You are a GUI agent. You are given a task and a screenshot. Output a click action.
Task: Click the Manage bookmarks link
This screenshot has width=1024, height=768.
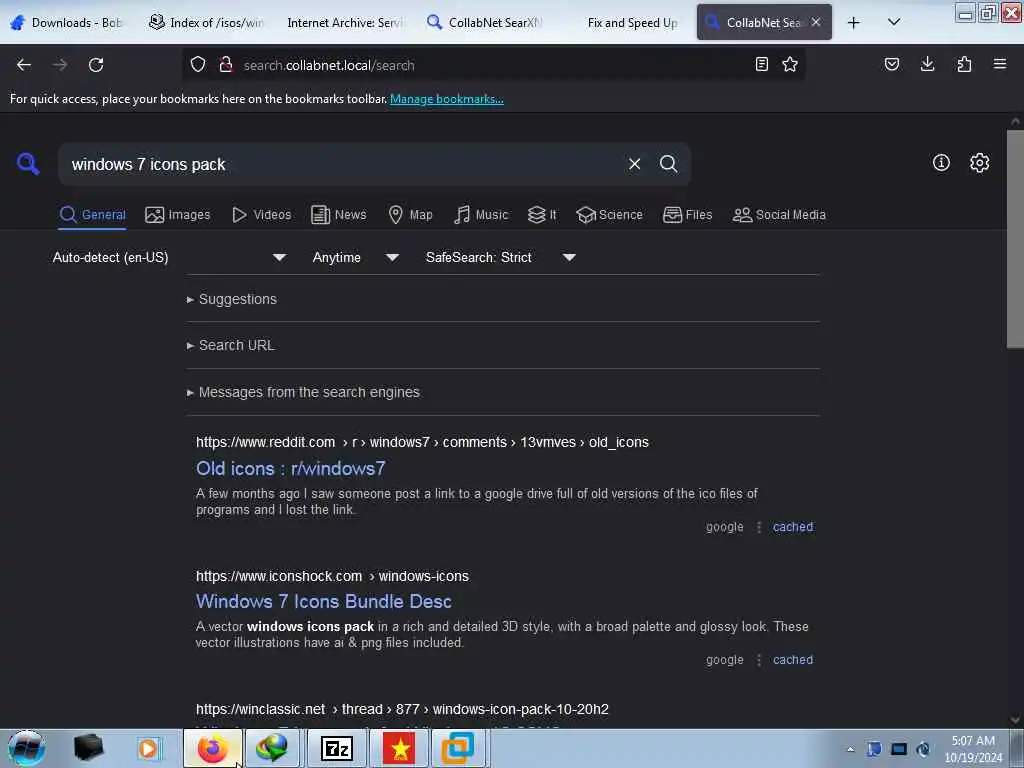[x=447, y=99]
